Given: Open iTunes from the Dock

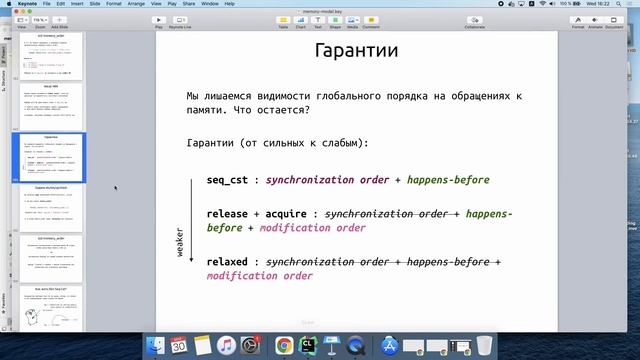Looking at the screenshot, I should pyautogui.click(x=226, y=345).
